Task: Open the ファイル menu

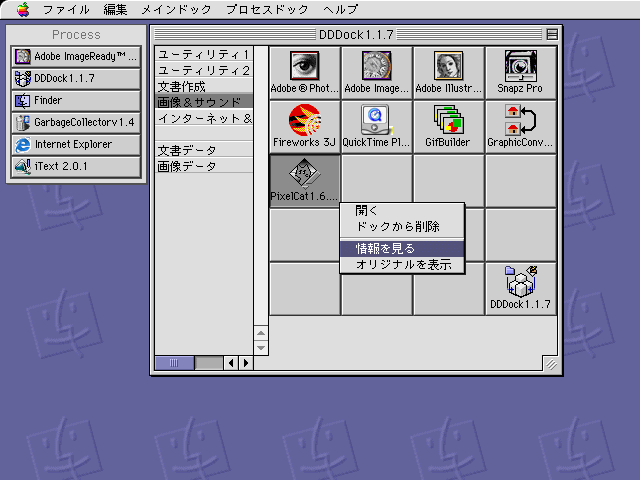Action: pyautogui.click(x=66, y=9)
